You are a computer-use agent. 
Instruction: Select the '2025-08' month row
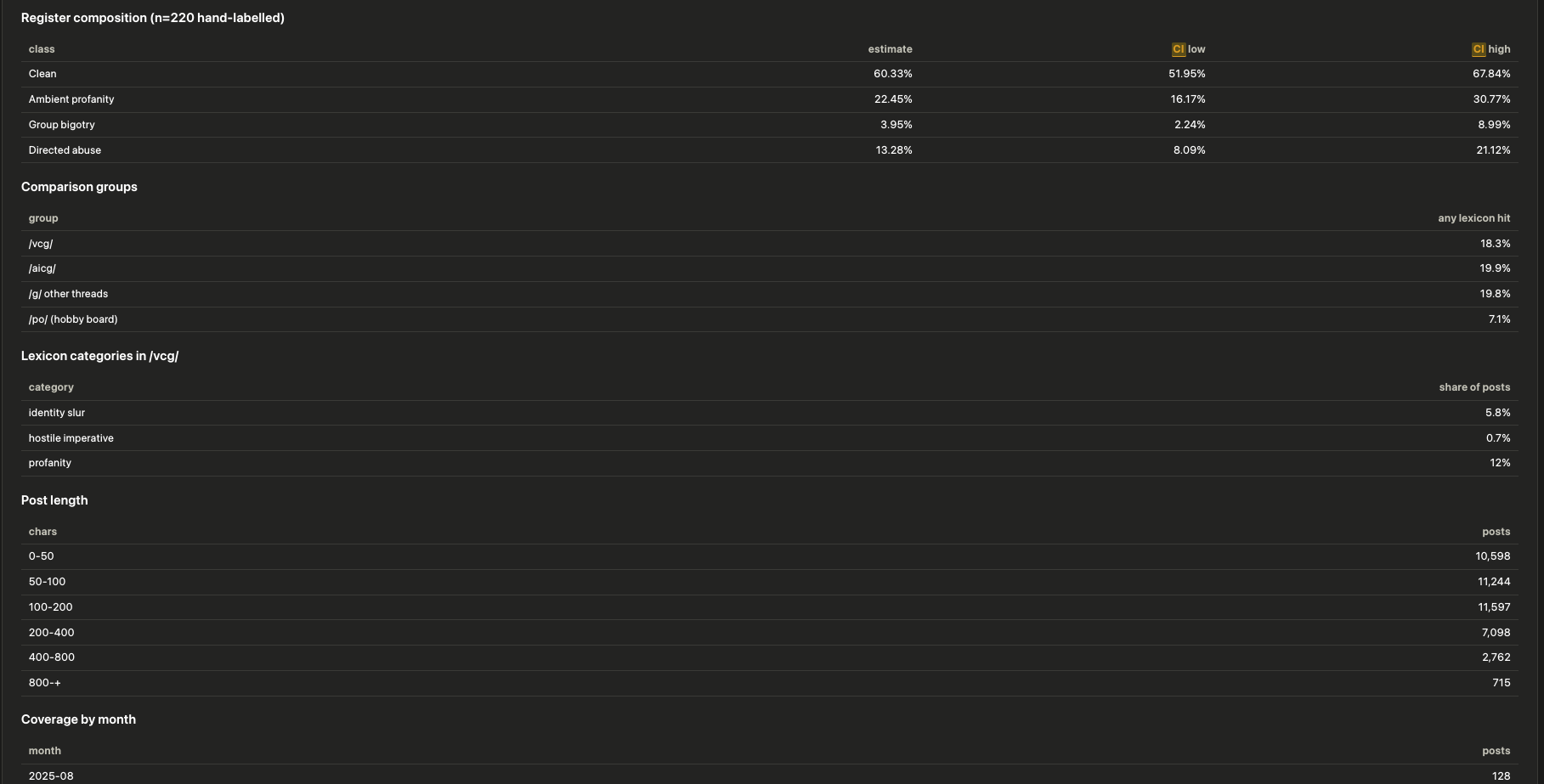(x=769, y=776)
